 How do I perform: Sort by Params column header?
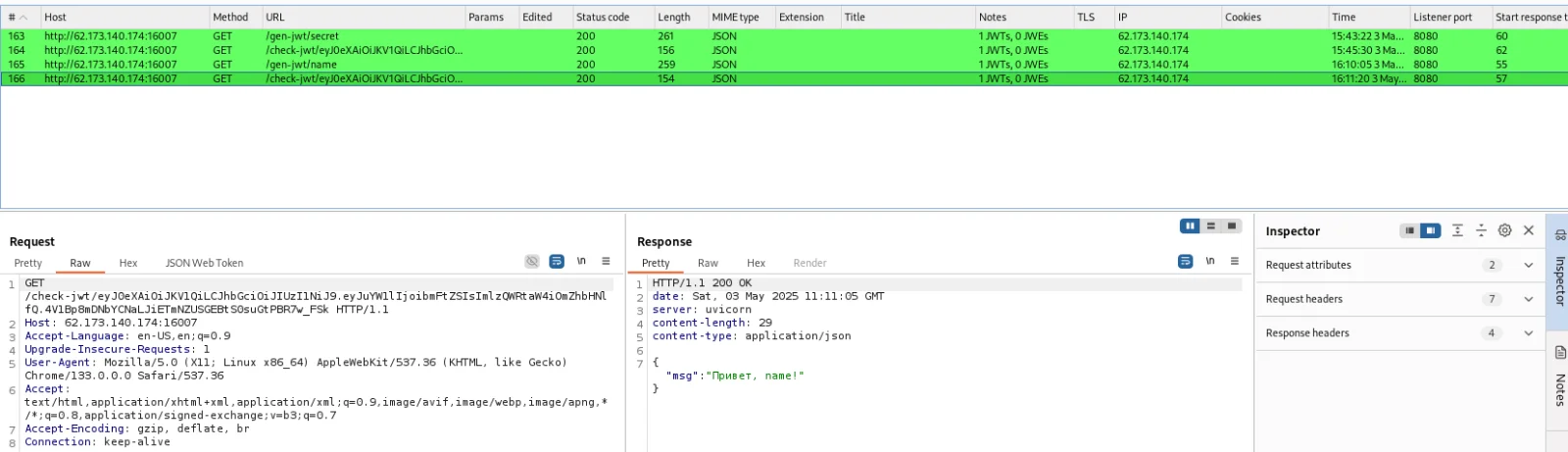491,17
